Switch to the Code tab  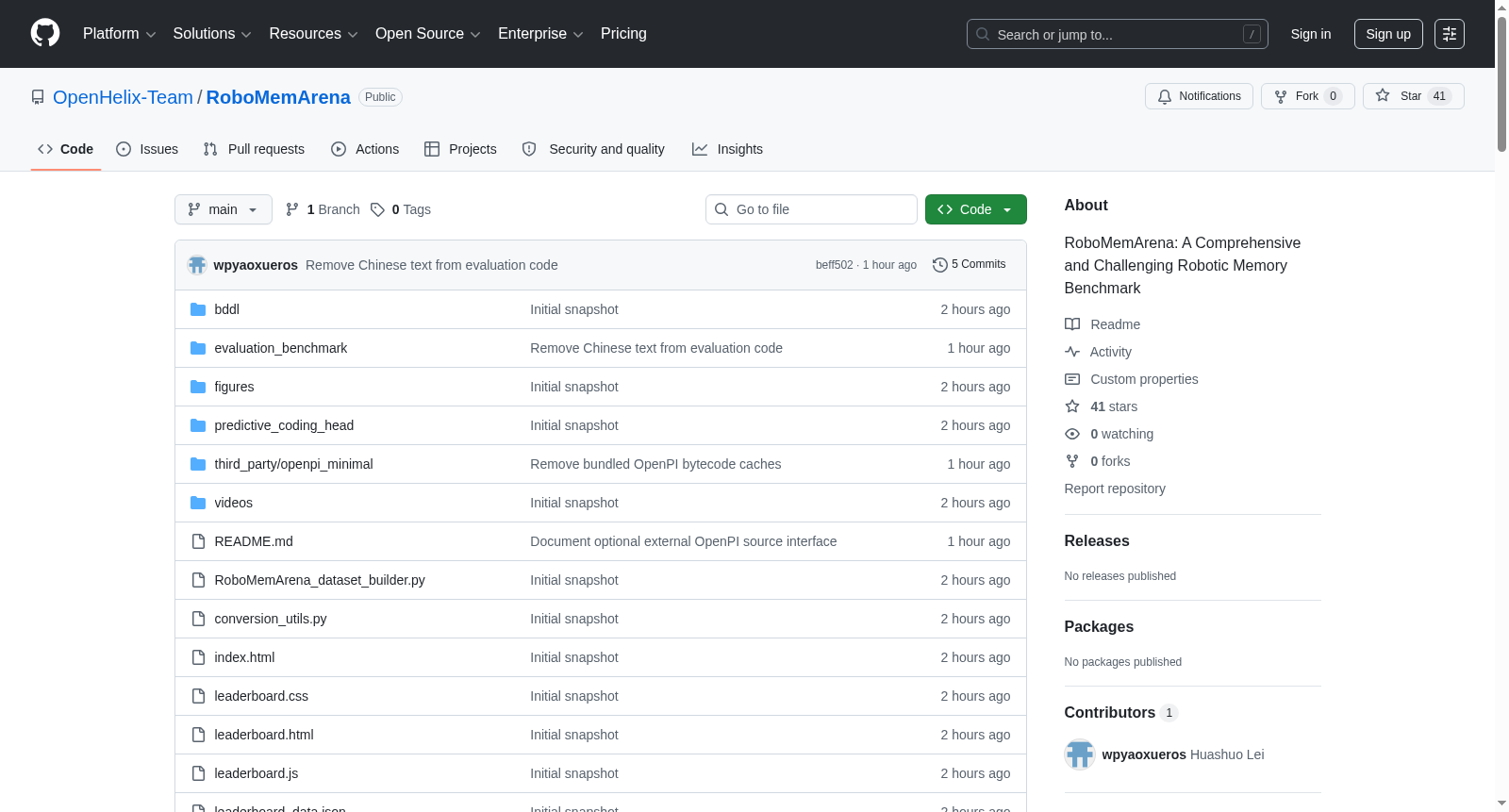(x=66, y=149)
